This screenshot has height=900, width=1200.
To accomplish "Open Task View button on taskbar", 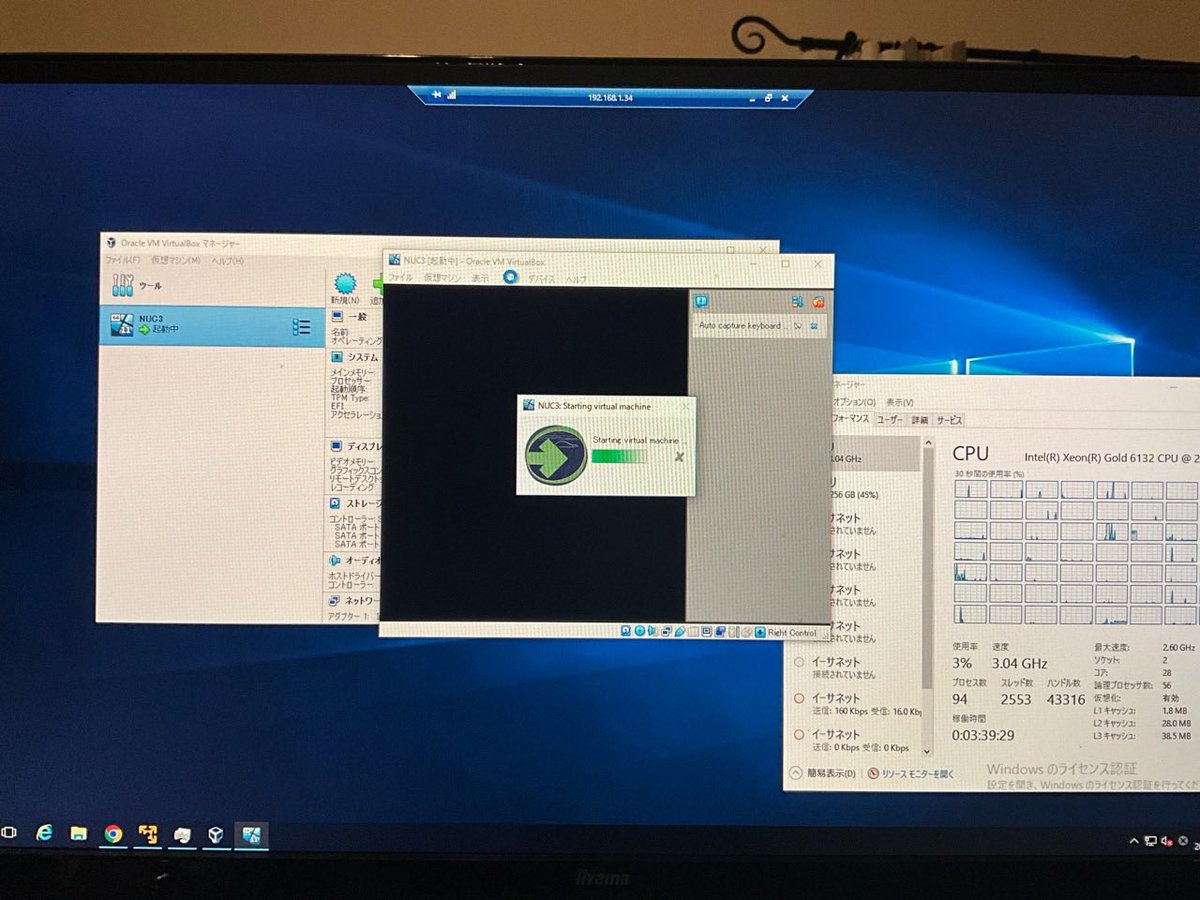I will click(x=8, y=832).
